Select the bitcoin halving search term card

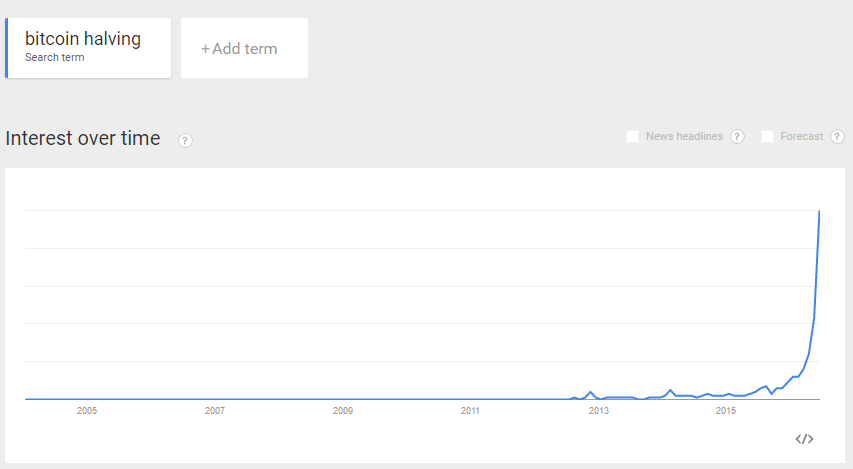click(88, 48)
